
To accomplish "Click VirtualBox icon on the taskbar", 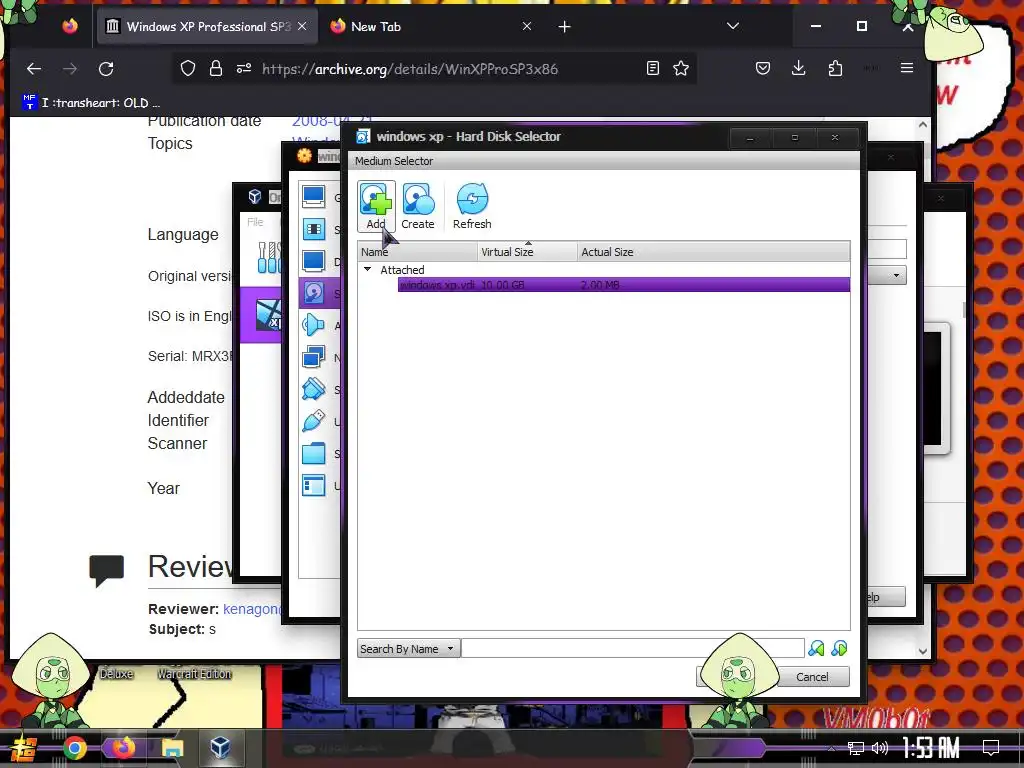I will point(220,748).
